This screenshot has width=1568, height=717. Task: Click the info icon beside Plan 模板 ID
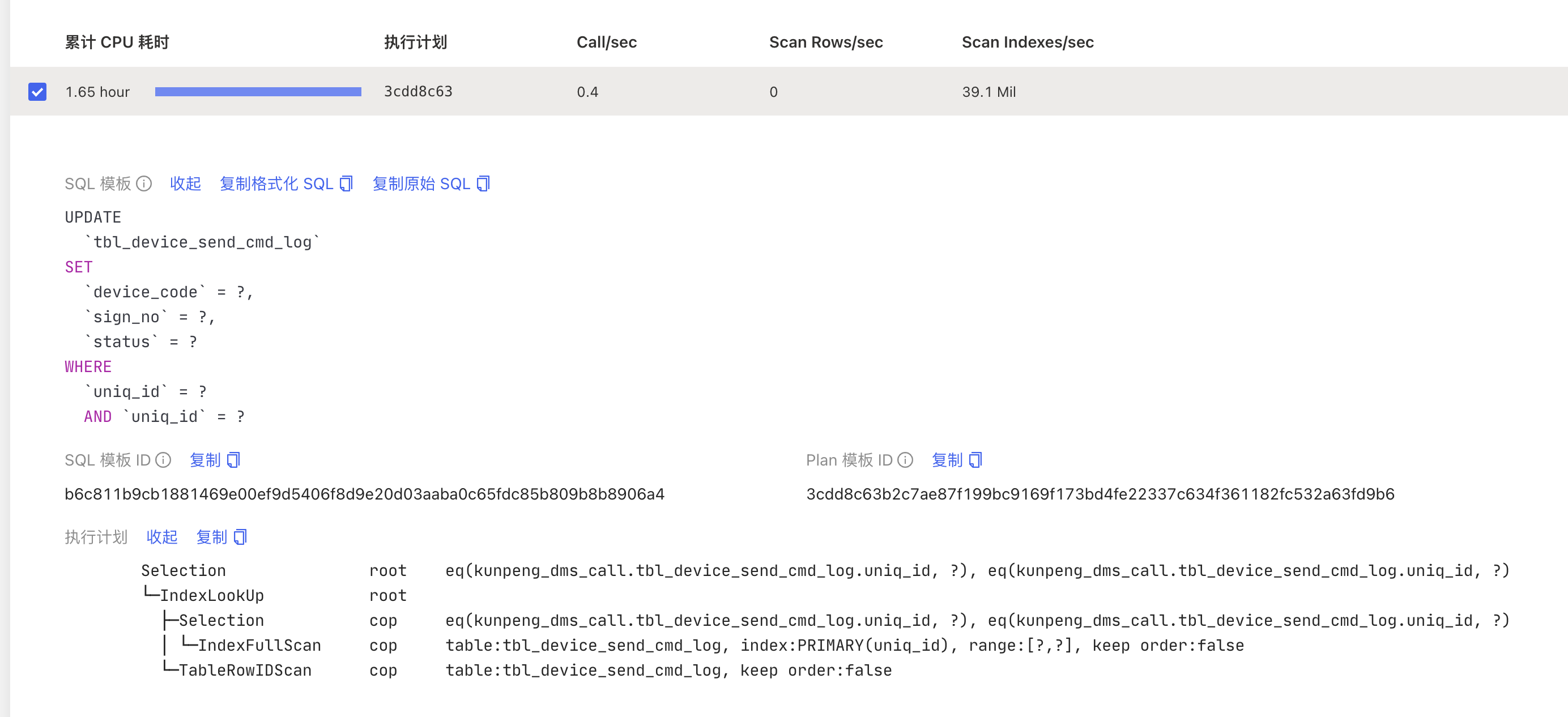point(905,460)
